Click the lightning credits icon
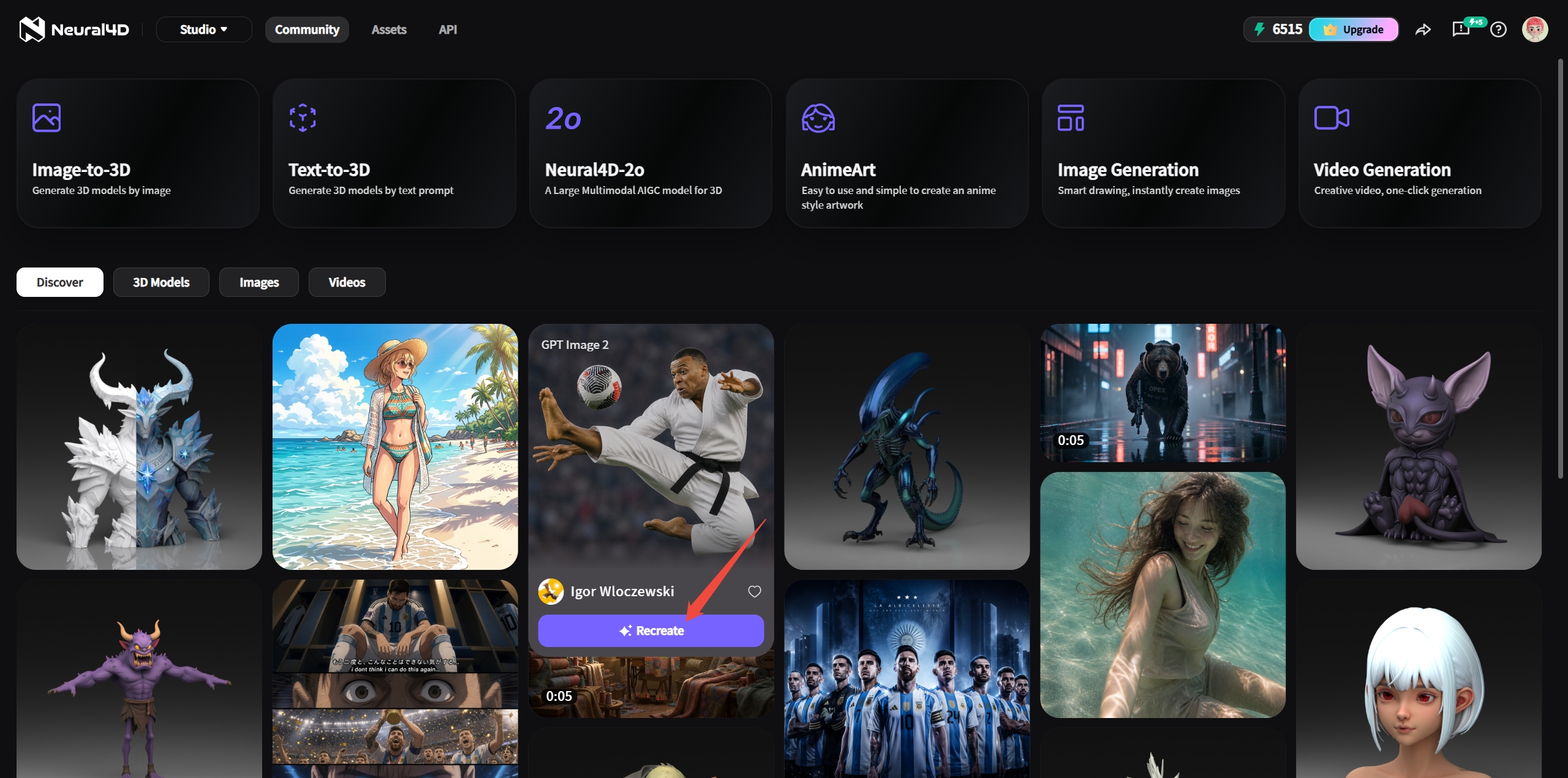The image size is (1568, 778). [x=1259, y=29]
